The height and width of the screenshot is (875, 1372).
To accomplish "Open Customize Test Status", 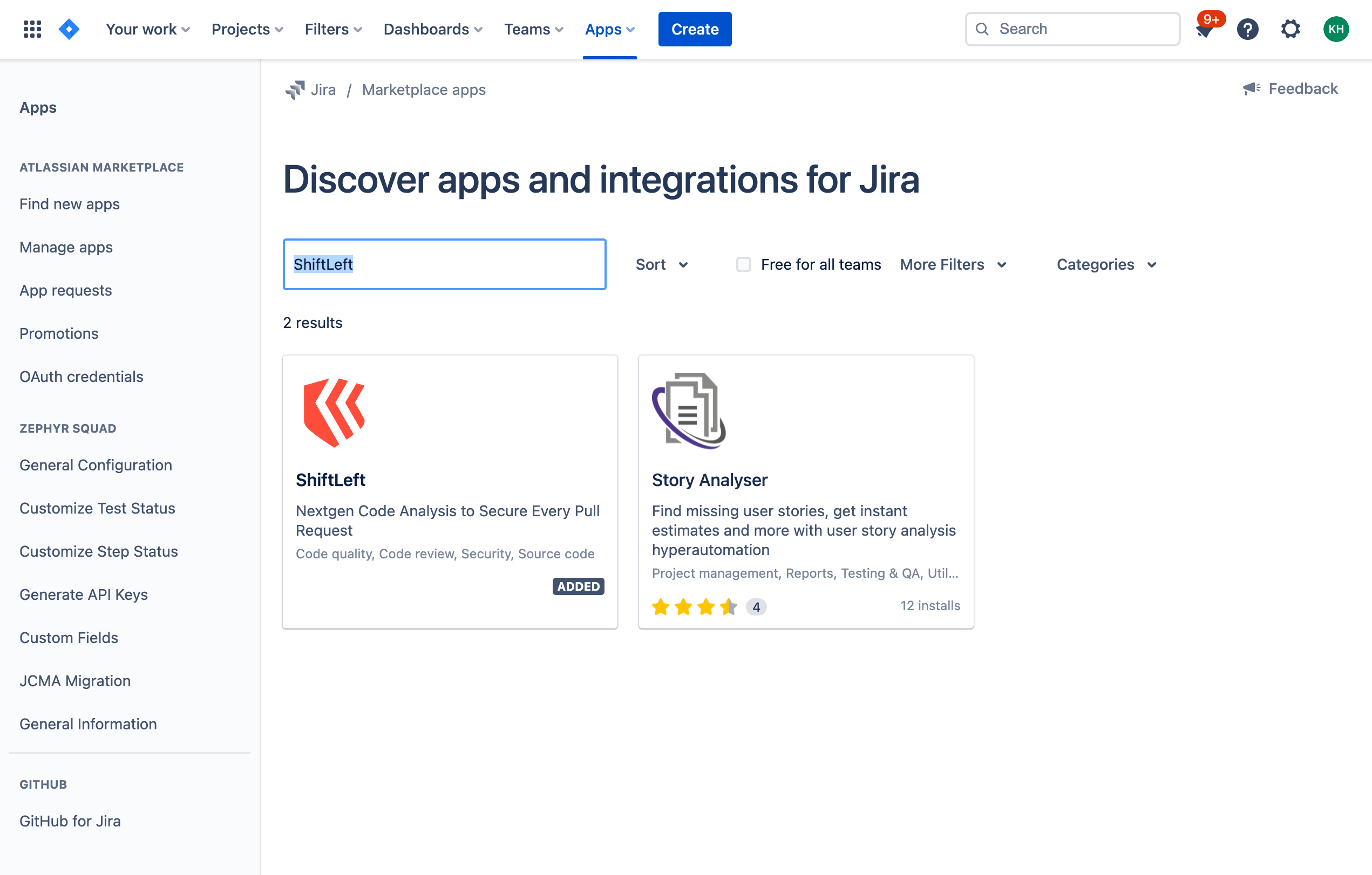I will tap(98, 508).
